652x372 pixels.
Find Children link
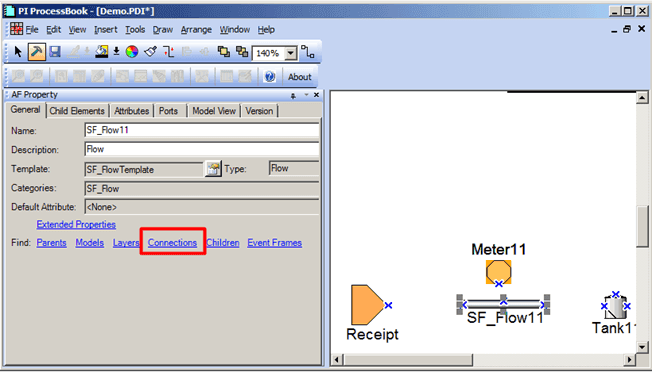[223, 243]
